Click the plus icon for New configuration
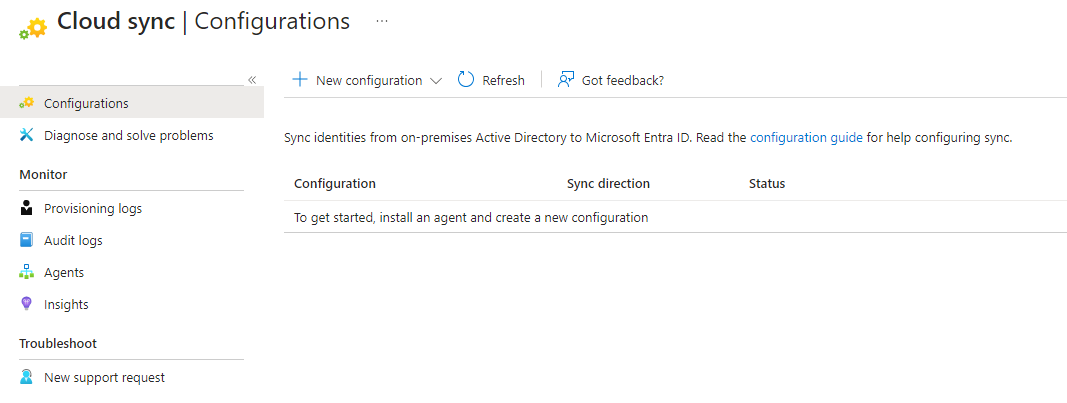This screenshot has width=1067, height=403. coord(299,80)
